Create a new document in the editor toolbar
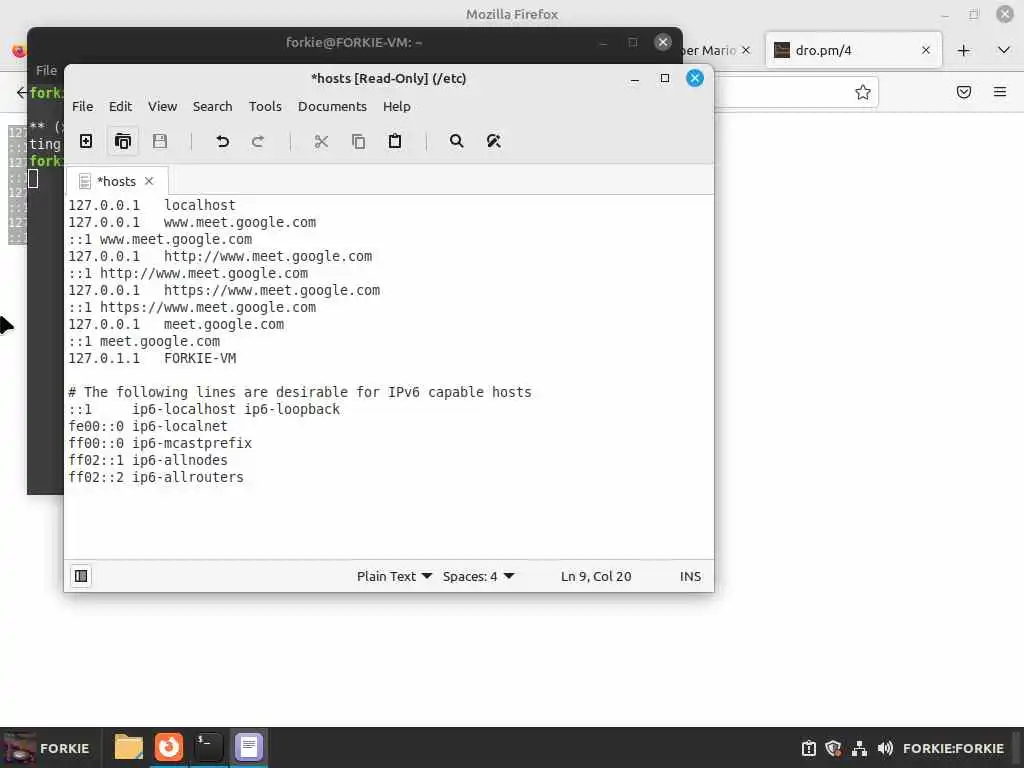The image size is (1024, 768). coord(86,141)
